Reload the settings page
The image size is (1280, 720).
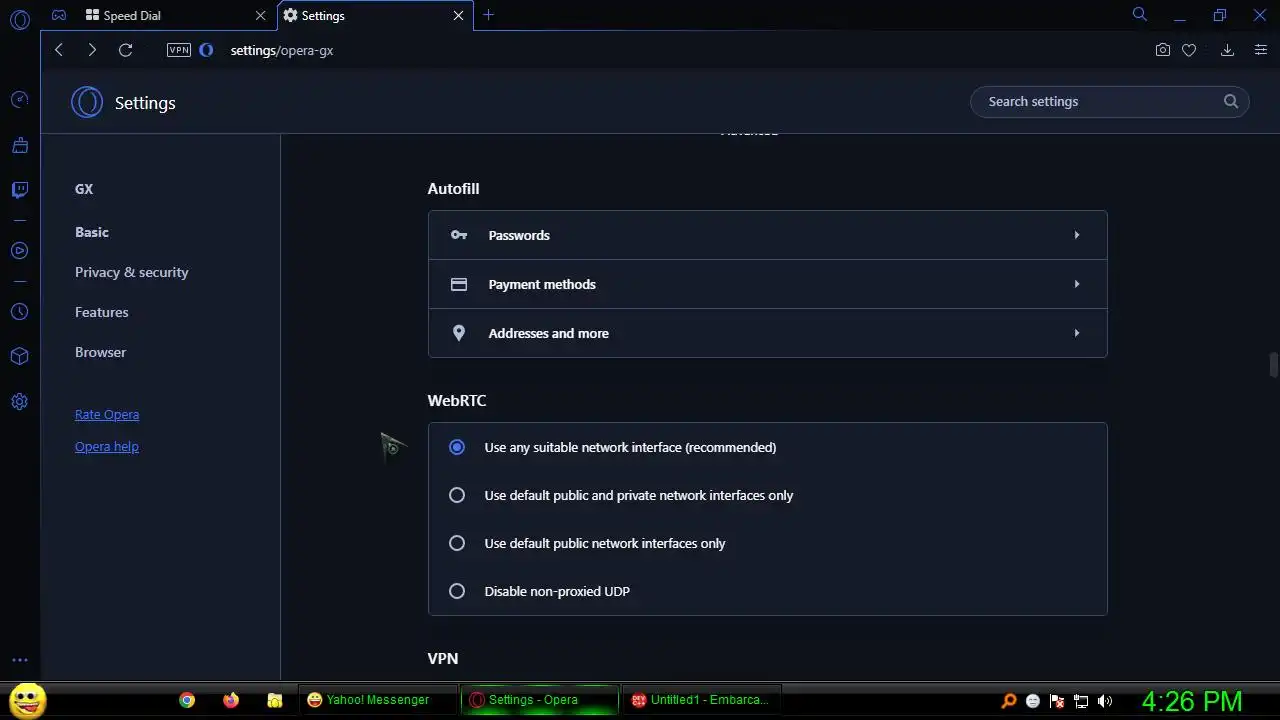coord(125,50)
